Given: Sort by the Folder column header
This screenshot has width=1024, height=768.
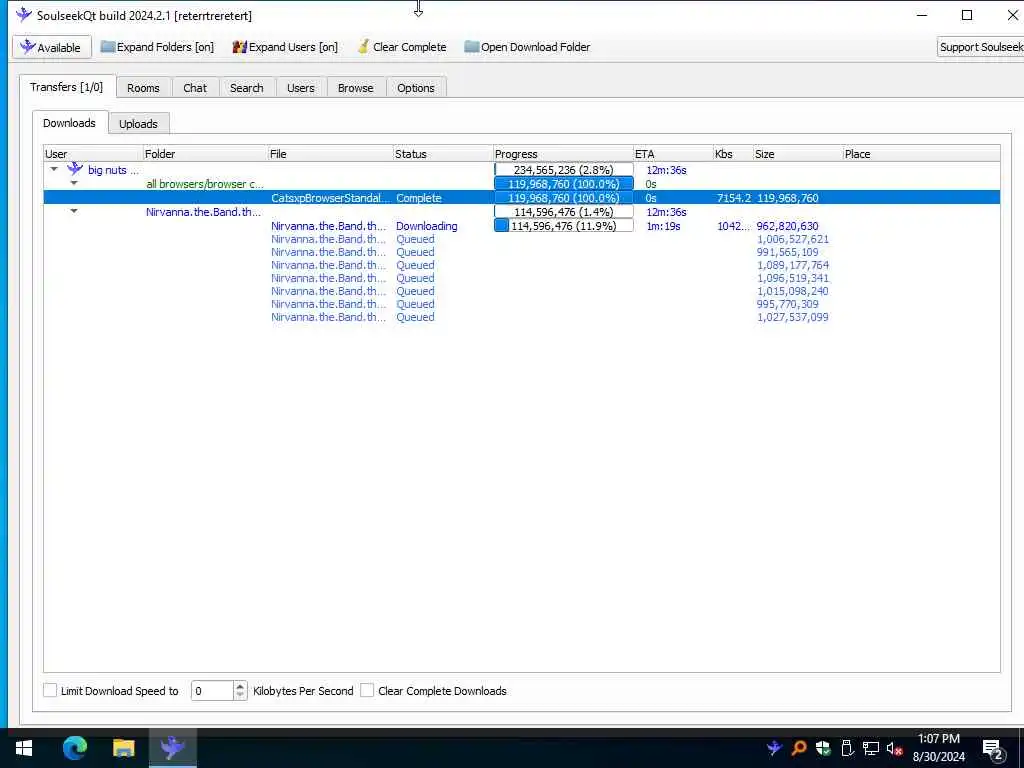Looking at the screenshot, I should pyautogui.click(x=205, y=154).
